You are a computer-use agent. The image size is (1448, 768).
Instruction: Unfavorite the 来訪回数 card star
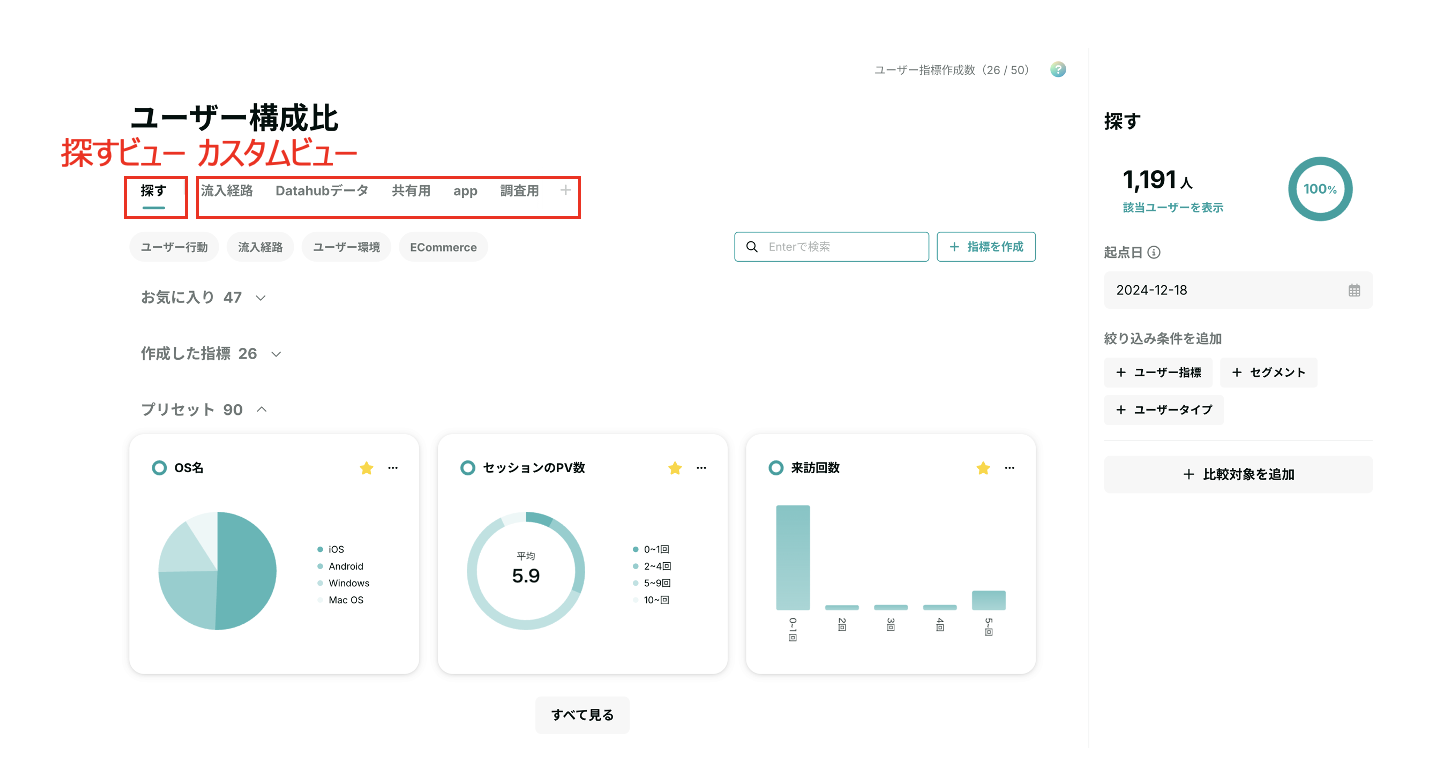pyautogui.click(x=983, y=468)
